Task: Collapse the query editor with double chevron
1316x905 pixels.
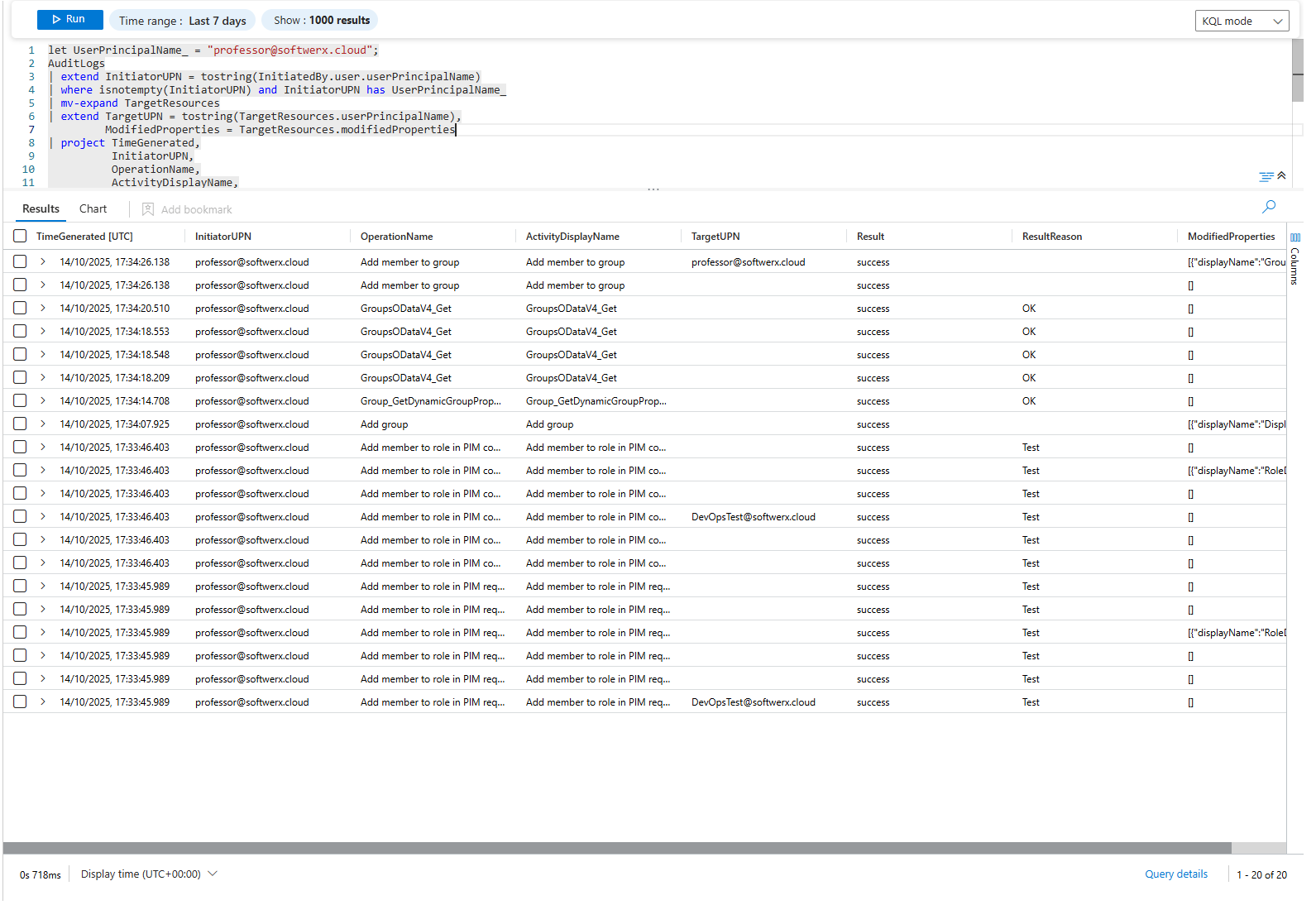Action: coord(1281,175)
